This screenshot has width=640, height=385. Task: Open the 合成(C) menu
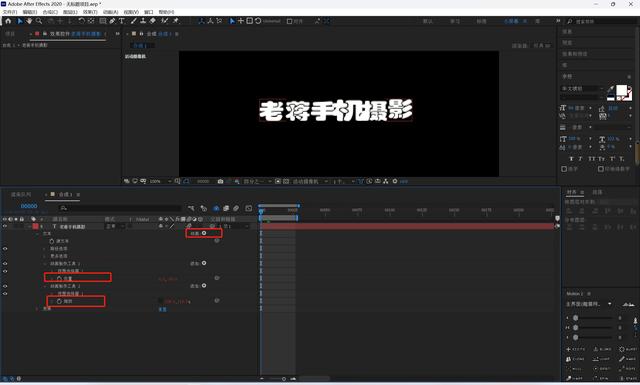click(x=50, y=12)
